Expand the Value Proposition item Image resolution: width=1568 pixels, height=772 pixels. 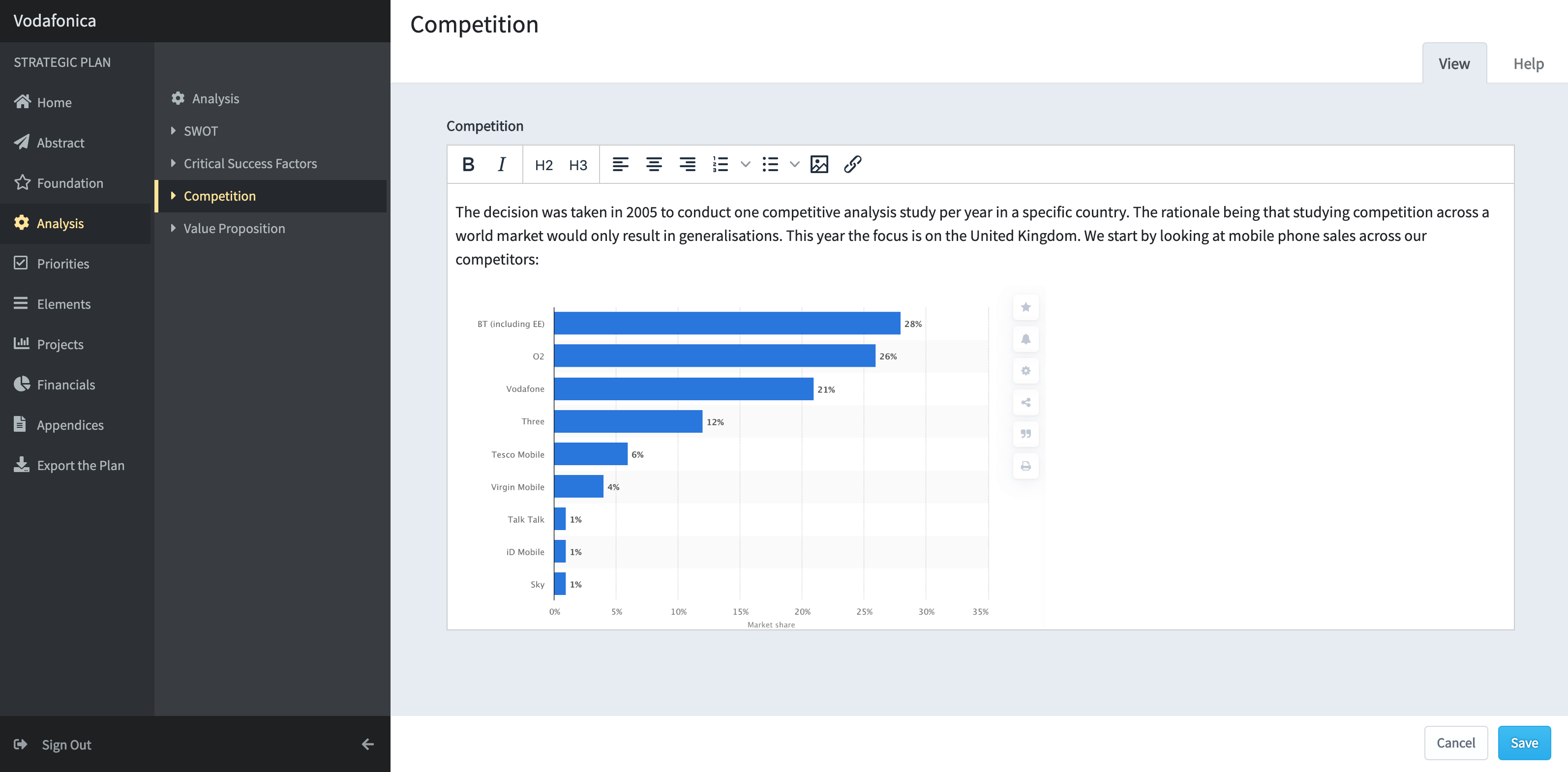pyautogui.click(x=271, y=228)
